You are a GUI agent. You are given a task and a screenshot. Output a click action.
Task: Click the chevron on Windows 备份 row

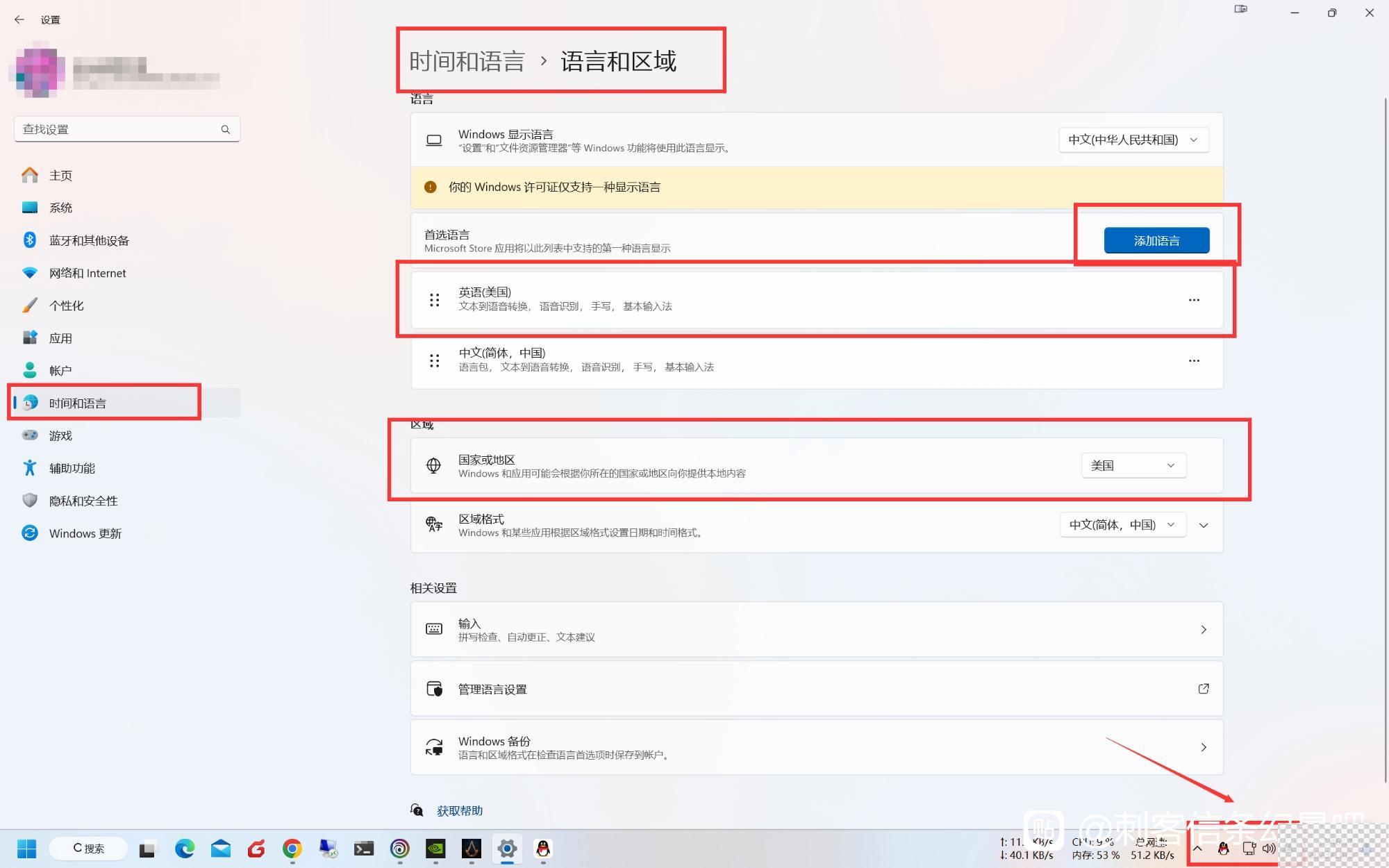pos(1204,747)
